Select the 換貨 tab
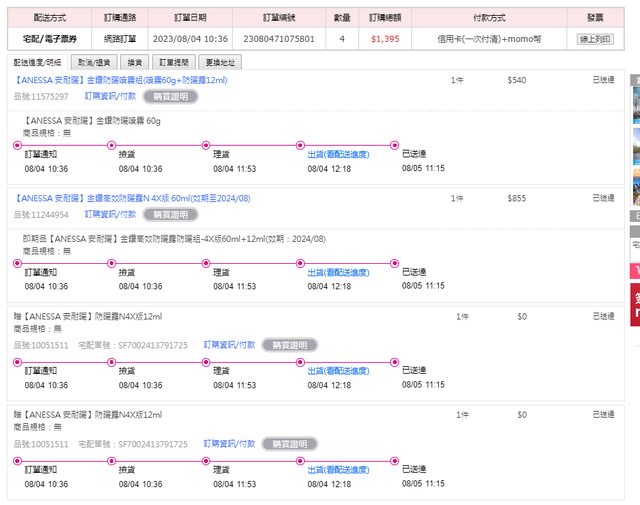Screen dimensions: 640x505 (x=135, y=62)
